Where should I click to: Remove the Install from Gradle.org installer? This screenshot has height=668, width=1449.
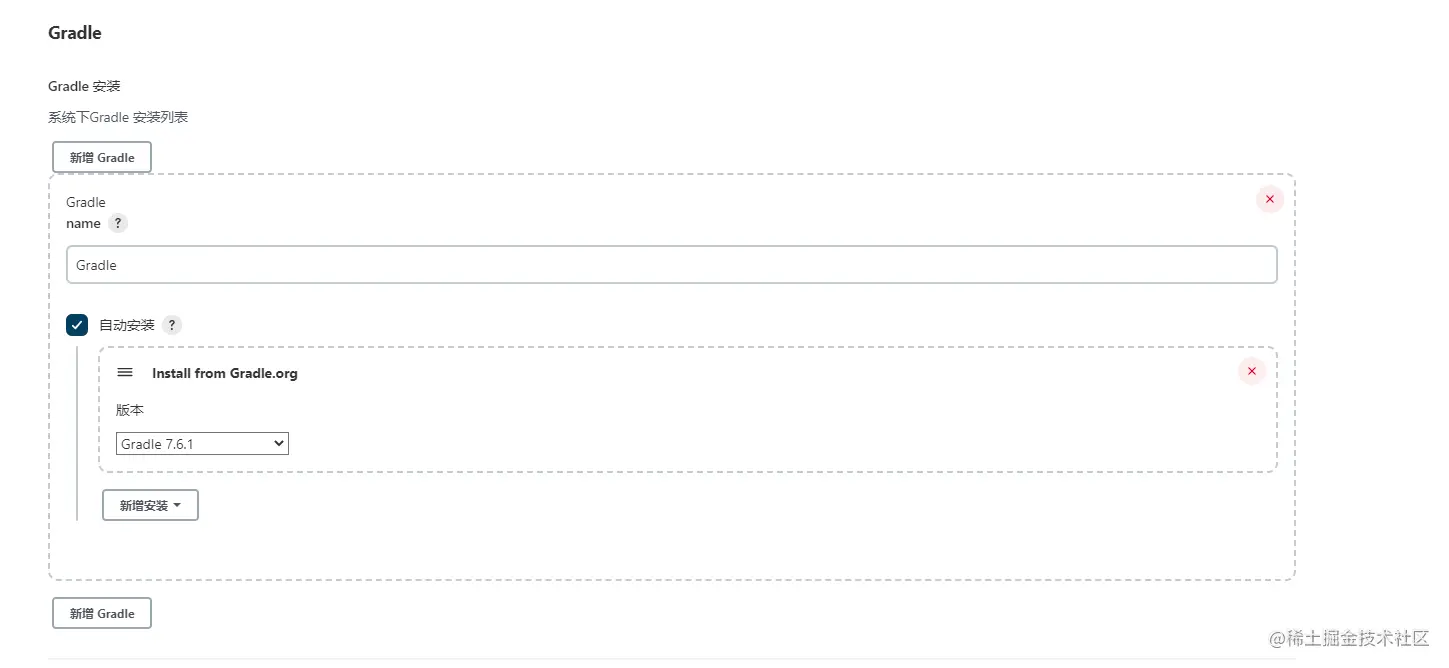tap(1251, 372)
